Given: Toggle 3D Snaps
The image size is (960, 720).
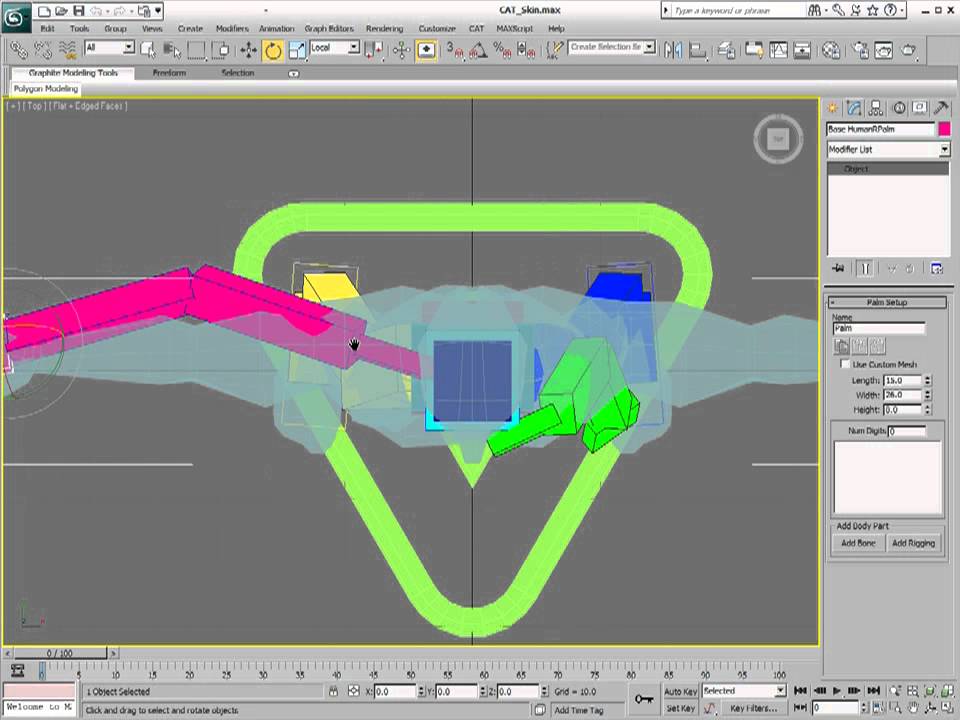Looking at the screenshot, I should click(x=454, y=50).
